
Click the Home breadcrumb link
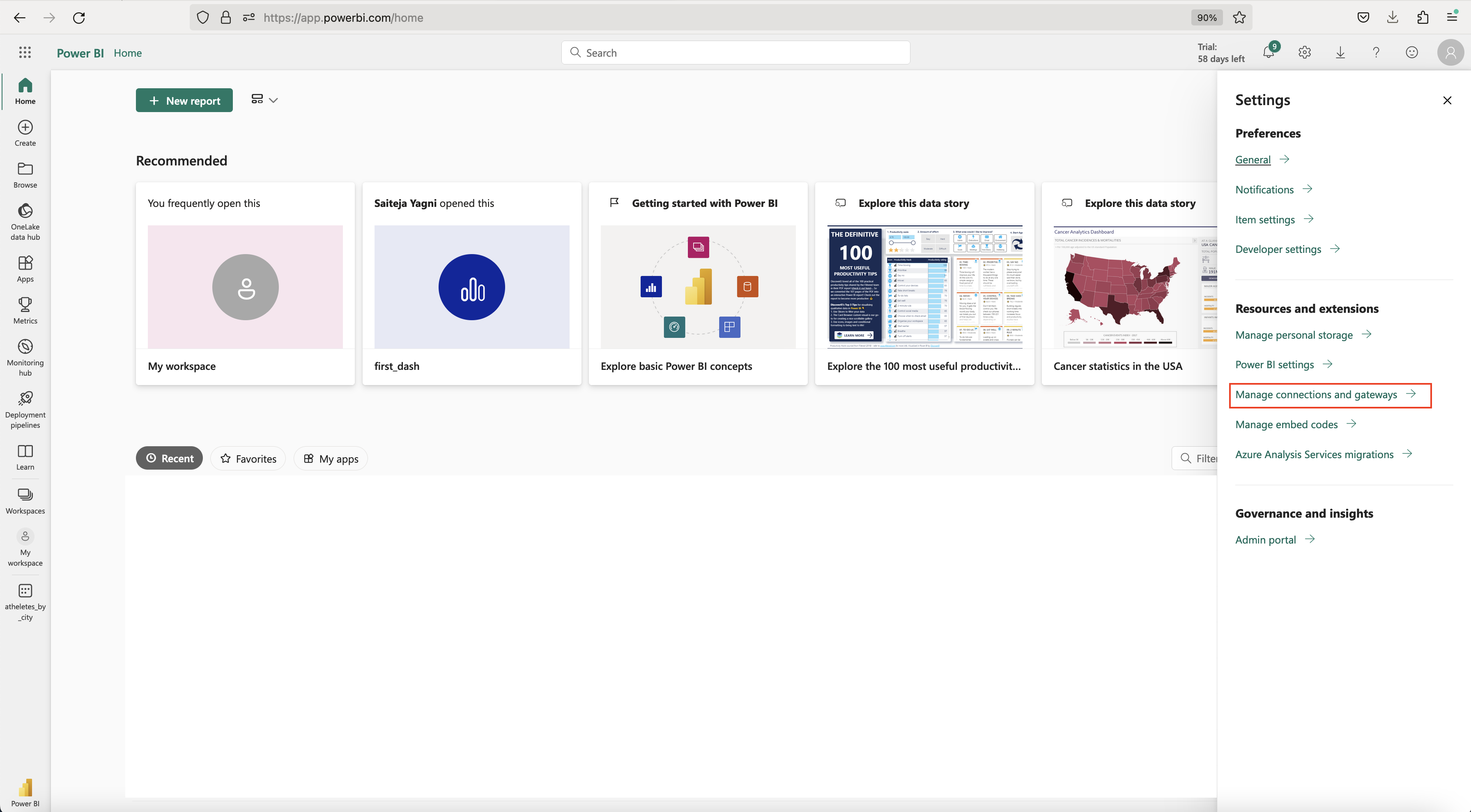(x=127, y=53)
